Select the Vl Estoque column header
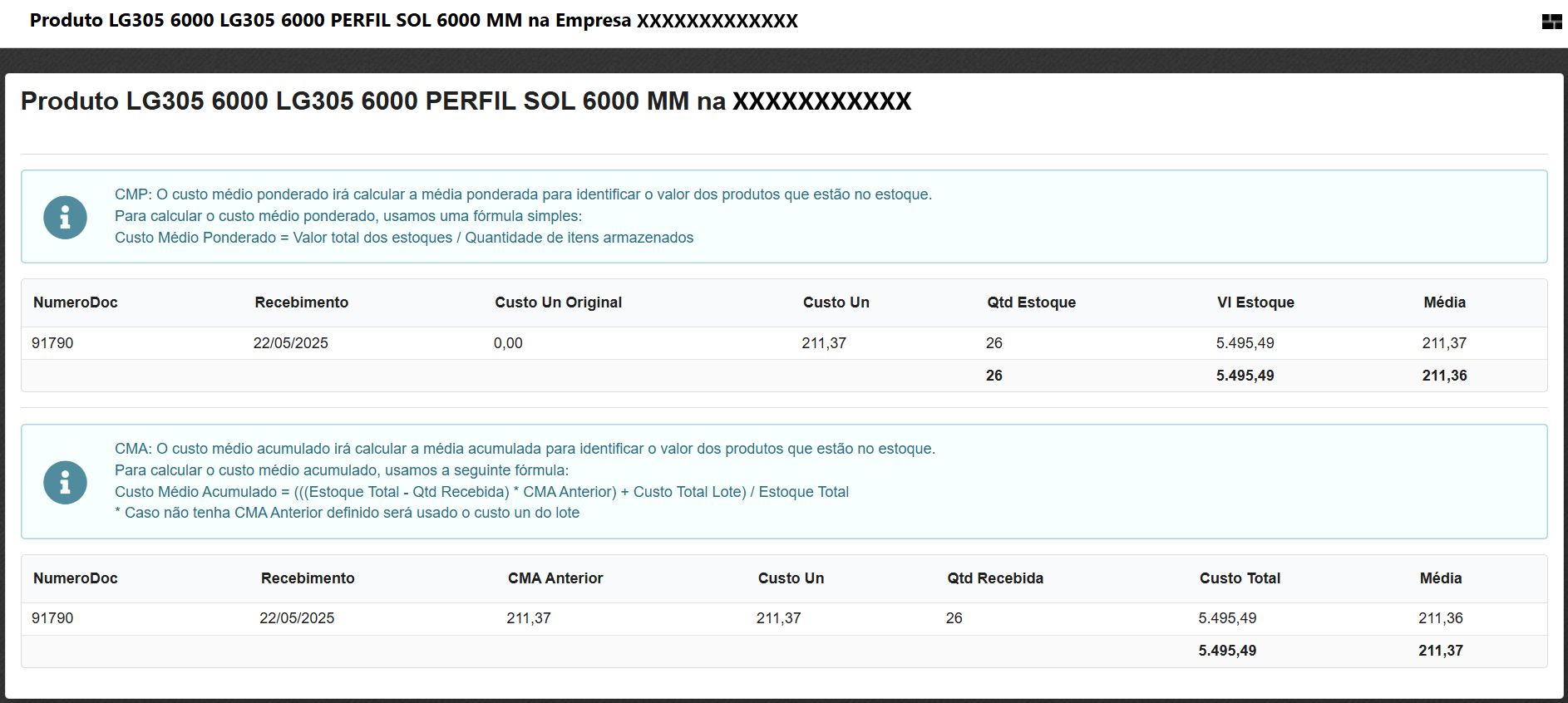 click(x=1255, y=302)
